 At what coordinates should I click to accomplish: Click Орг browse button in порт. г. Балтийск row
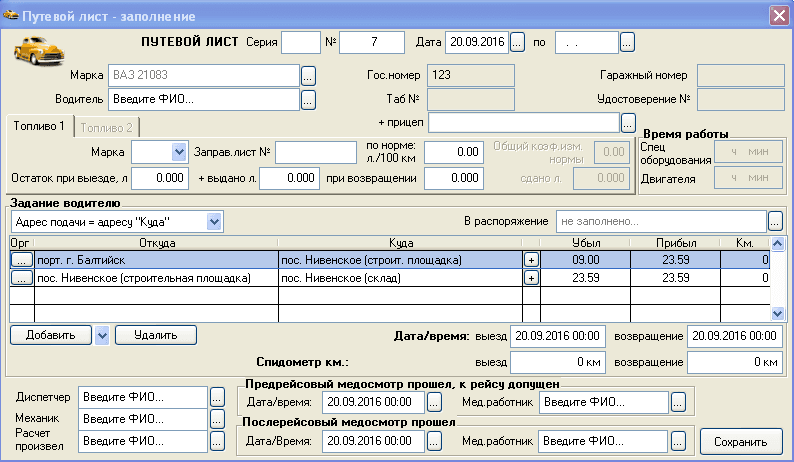22,260
